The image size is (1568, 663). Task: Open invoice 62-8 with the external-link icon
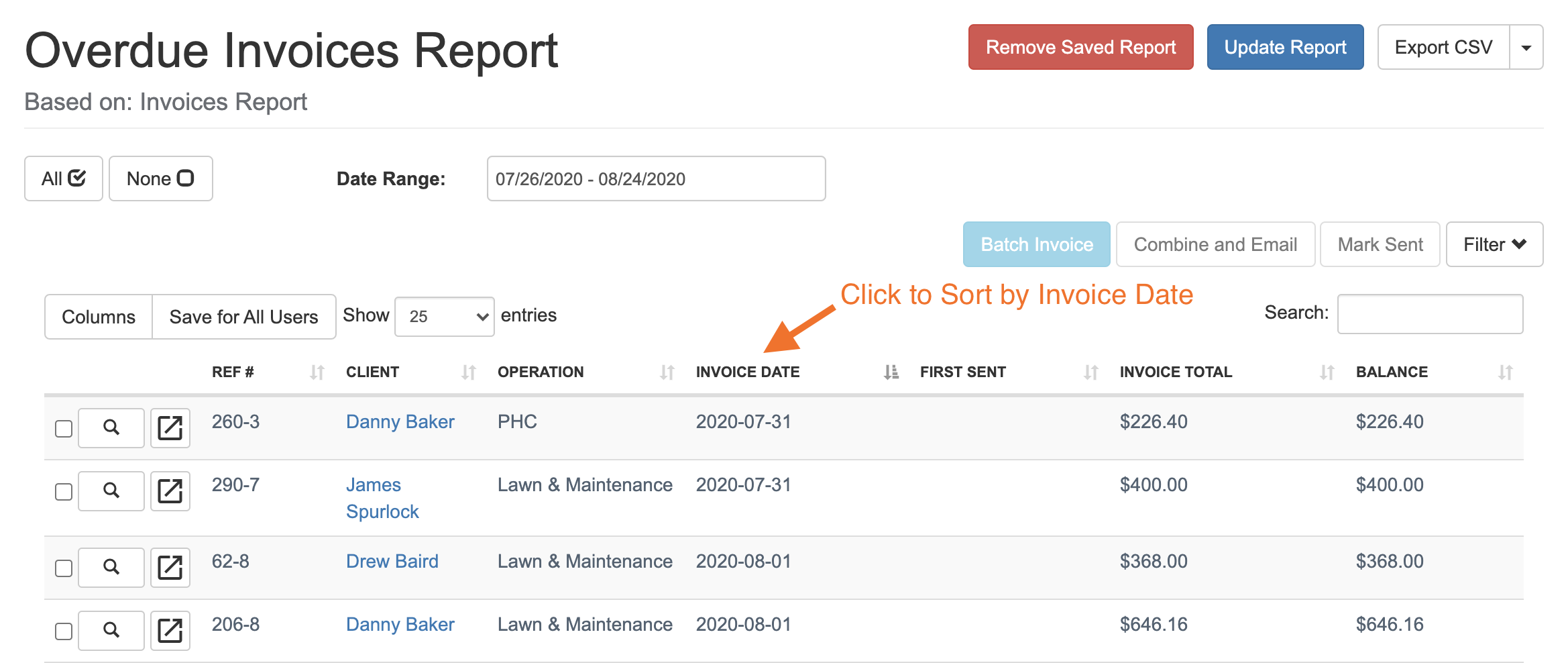point(170,567)
